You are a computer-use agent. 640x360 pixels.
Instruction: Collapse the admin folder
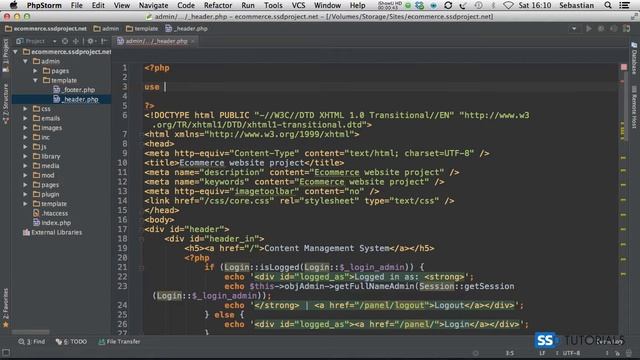tap(25, 61)
